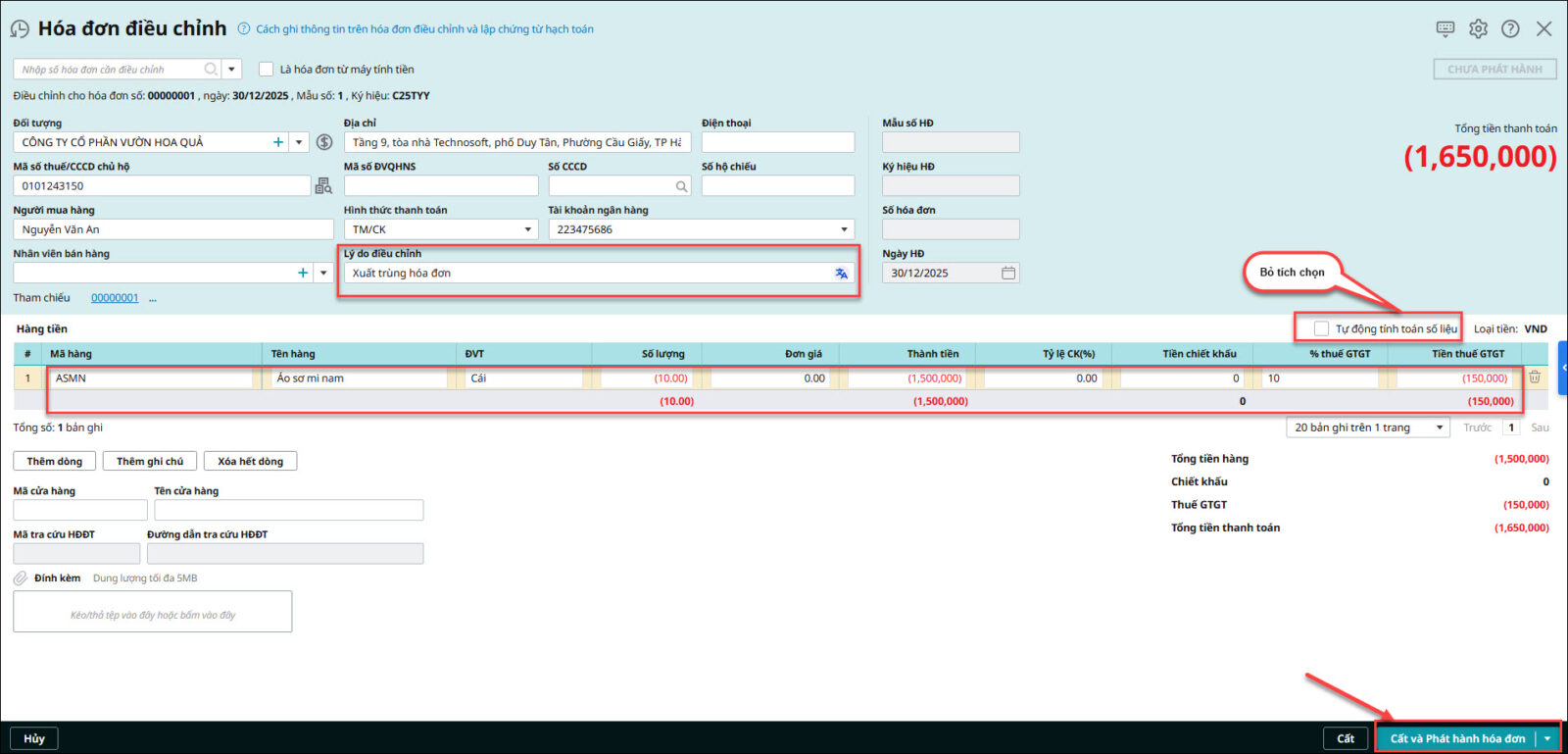Image resolution: width=1568 pixels, height=754 pixels.
Task: Open settings via the gear icon
Action: [x=1478, y=29]
